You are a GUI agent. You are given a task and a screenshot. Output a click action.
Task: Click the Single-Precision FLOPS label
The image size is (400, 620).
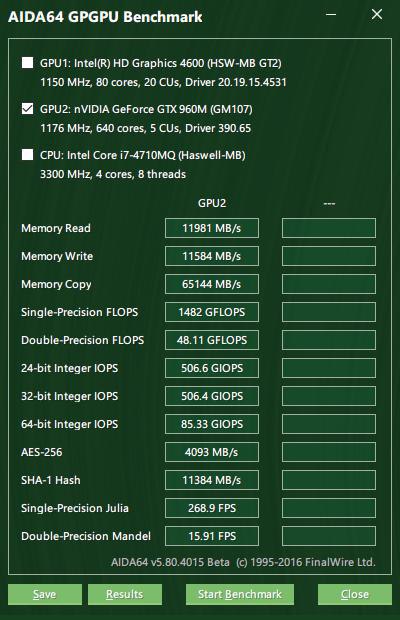point(79,312)
